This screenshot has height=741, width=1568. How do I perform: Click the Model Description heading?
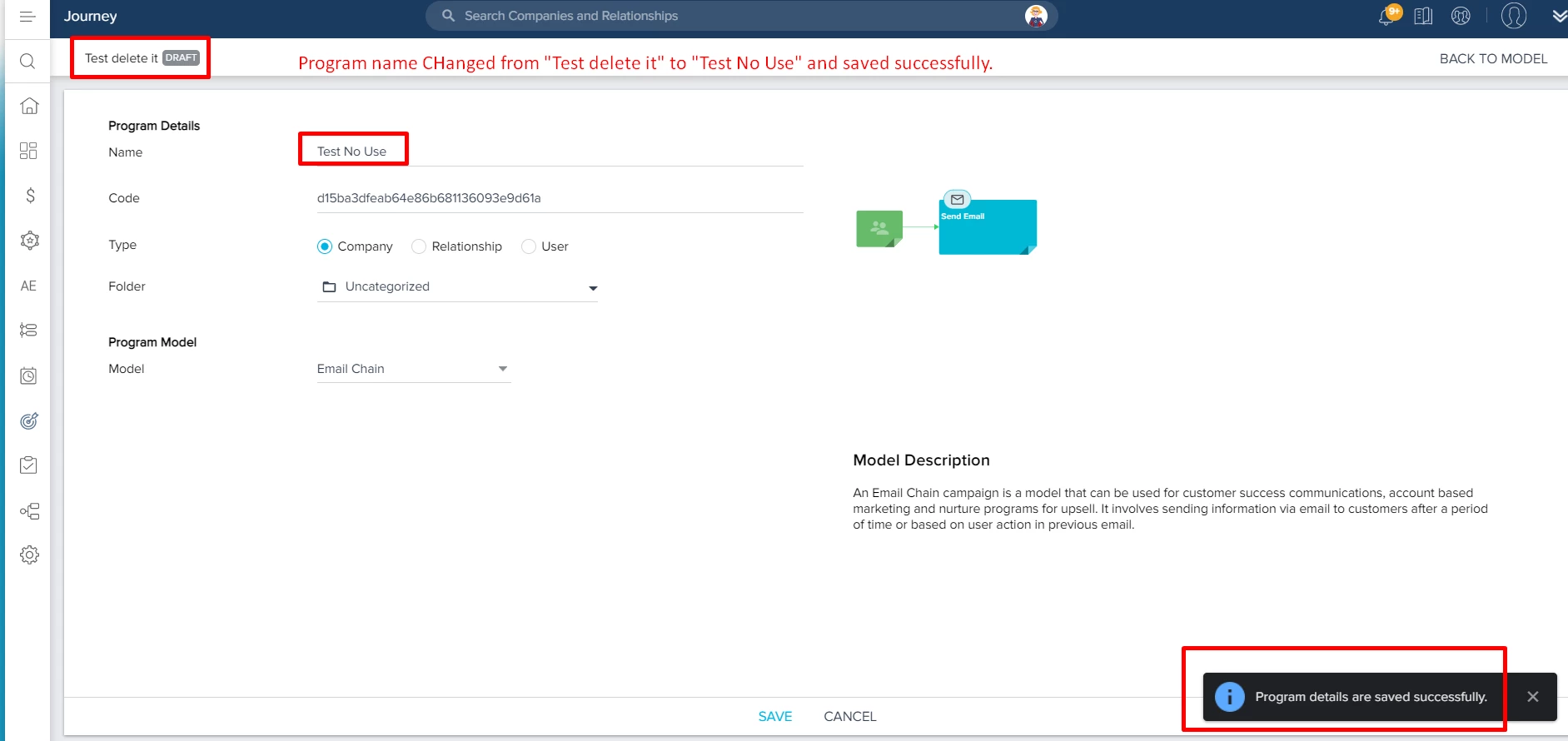[x=921, y=460]
